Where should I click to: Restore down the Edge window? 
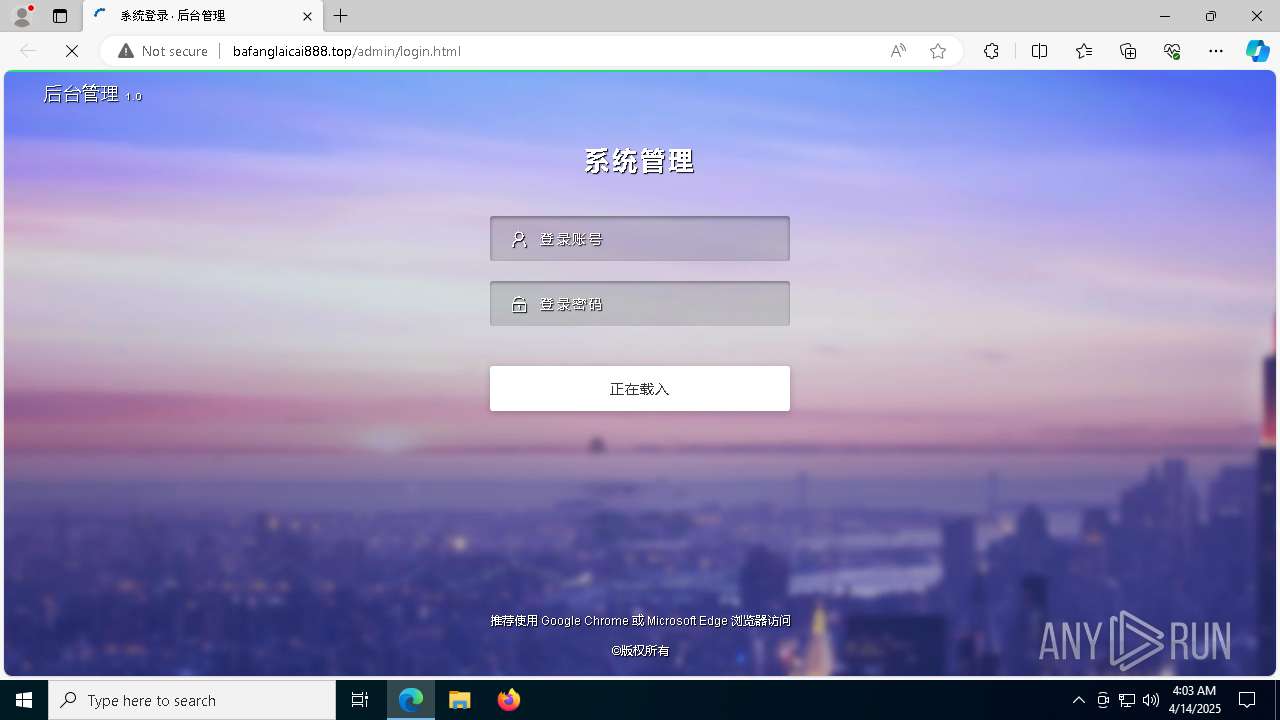tap(1210, 16)
